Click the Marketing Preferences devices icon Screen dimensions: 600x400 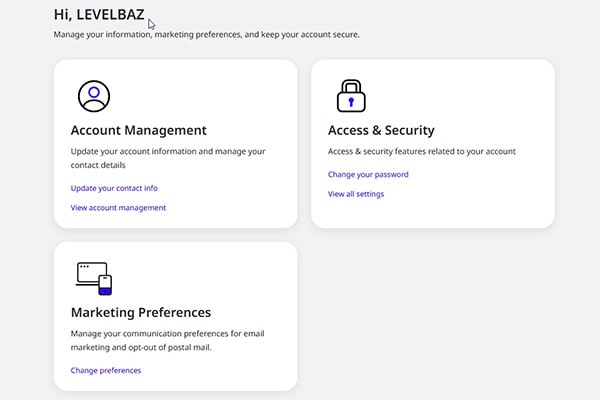click(x=94, y=278)
